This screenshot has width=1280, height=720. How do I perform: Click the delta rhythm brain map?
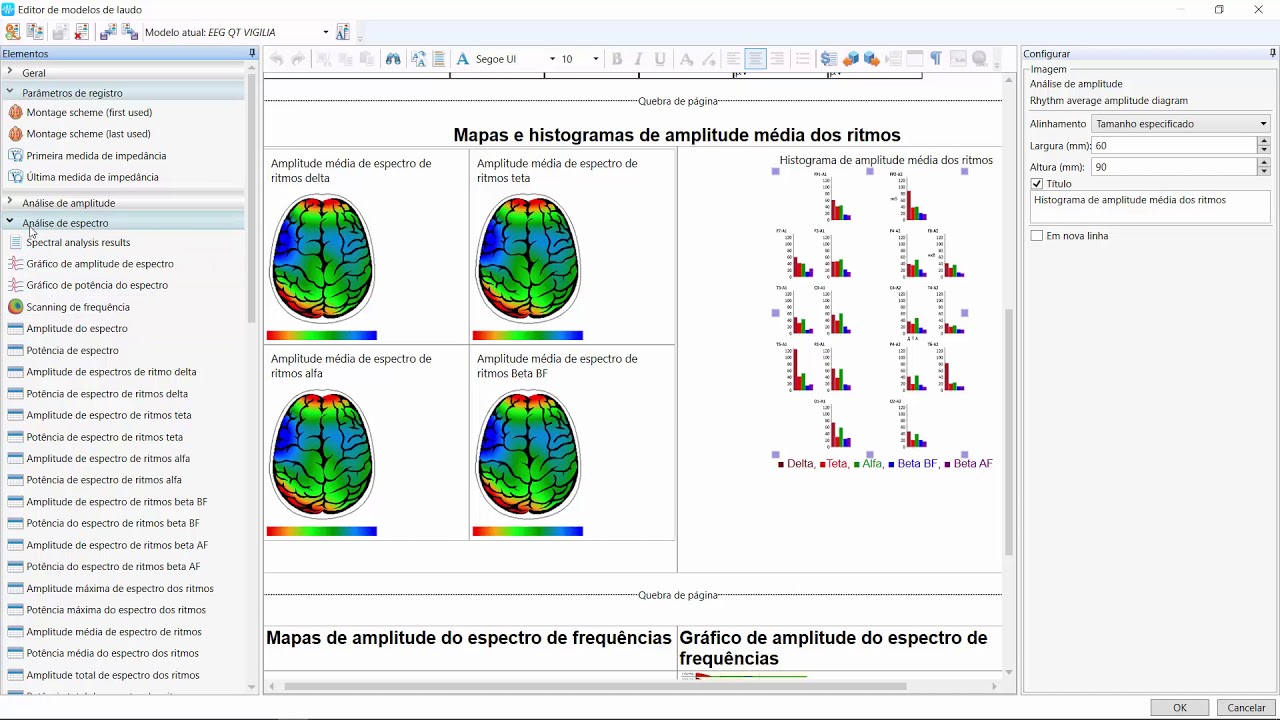[x=322, y=257]
